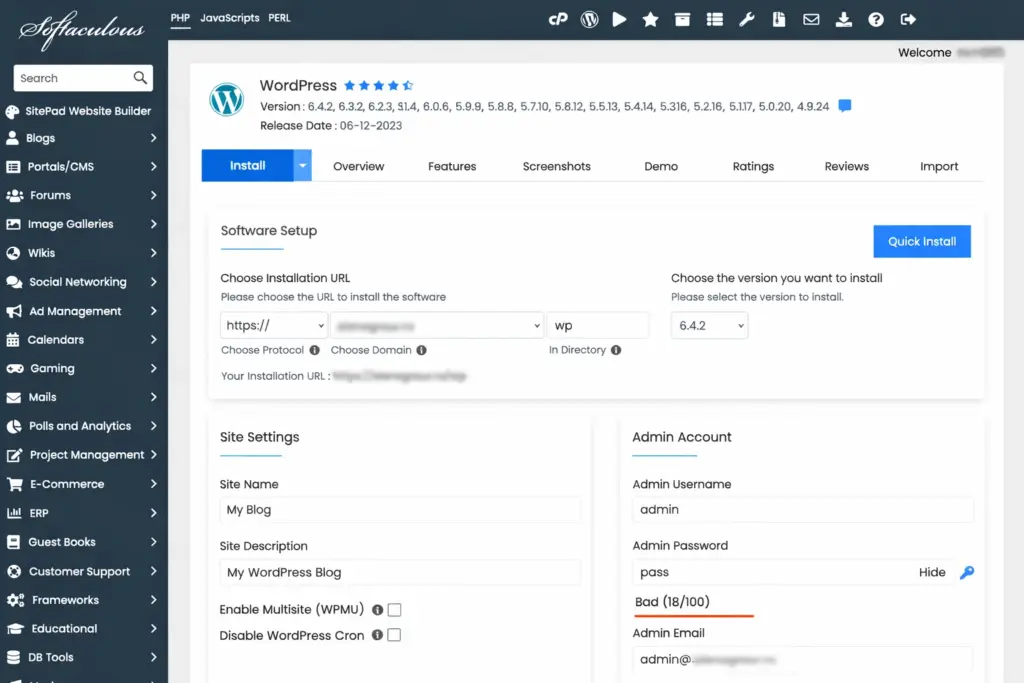Click the help question mark icon
This screenshot has height=683, width=1024.
876,19
